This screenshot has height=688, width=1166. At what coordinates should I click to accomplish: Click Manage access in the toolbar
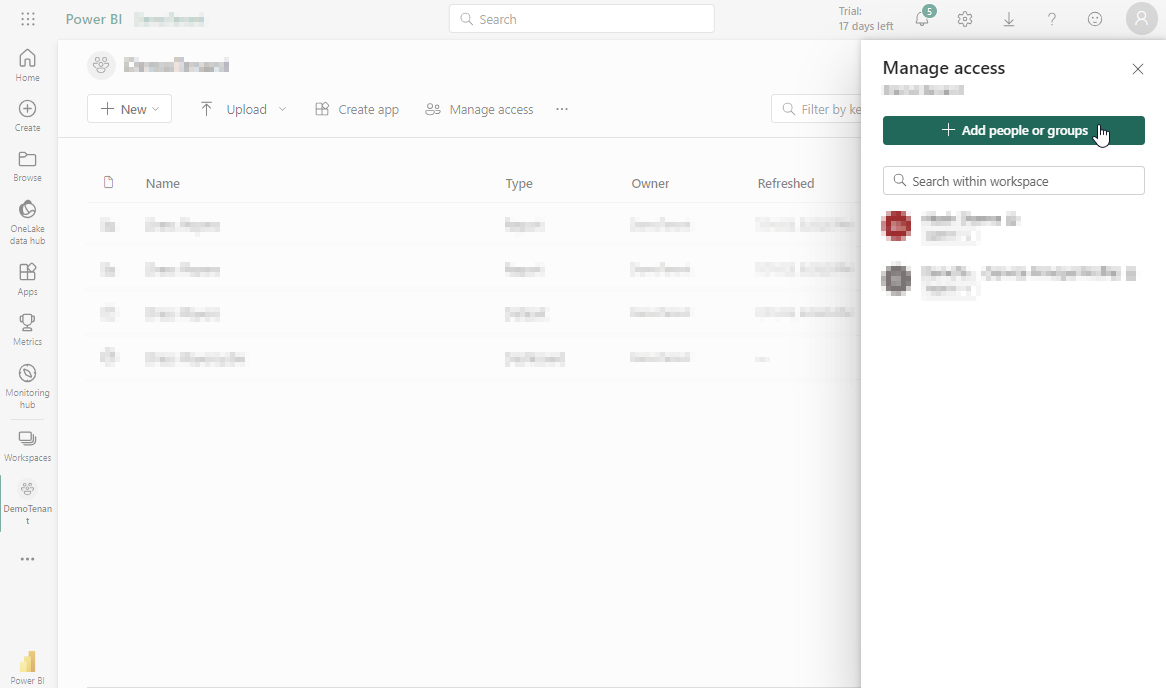pos(480,109)
